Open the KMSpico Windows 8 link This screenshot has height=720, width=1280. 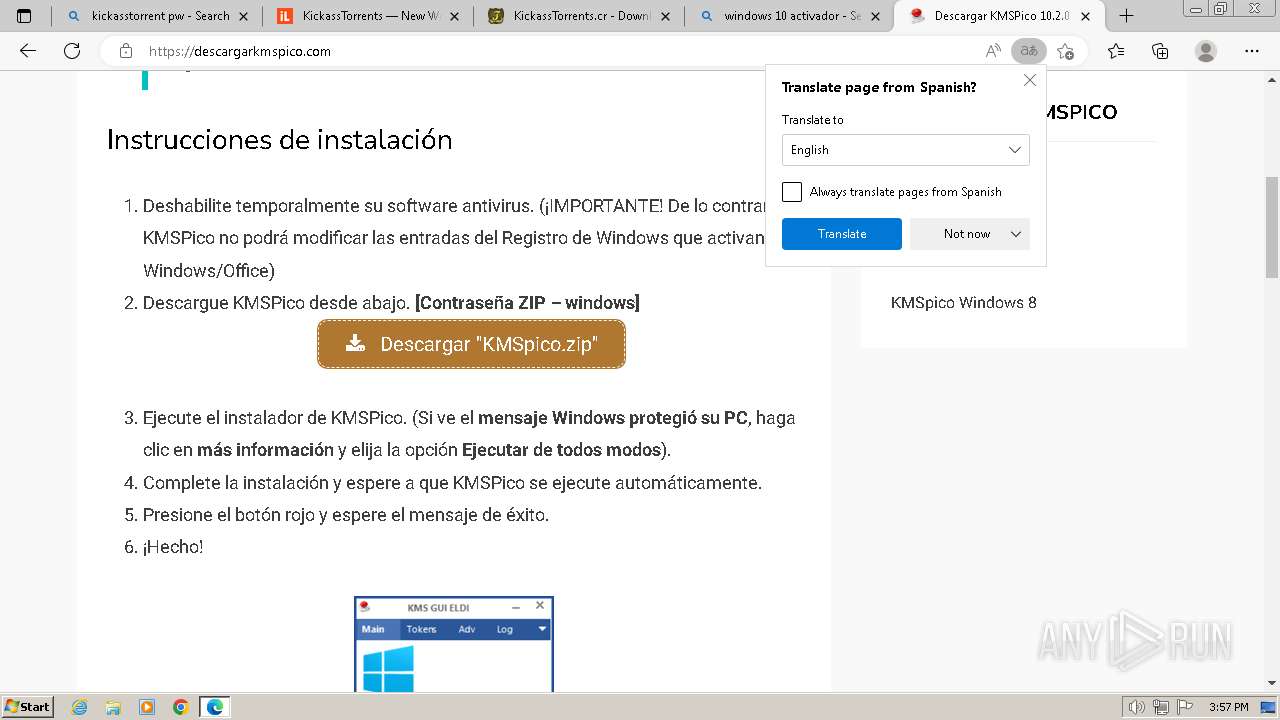(x=963, y=302)
